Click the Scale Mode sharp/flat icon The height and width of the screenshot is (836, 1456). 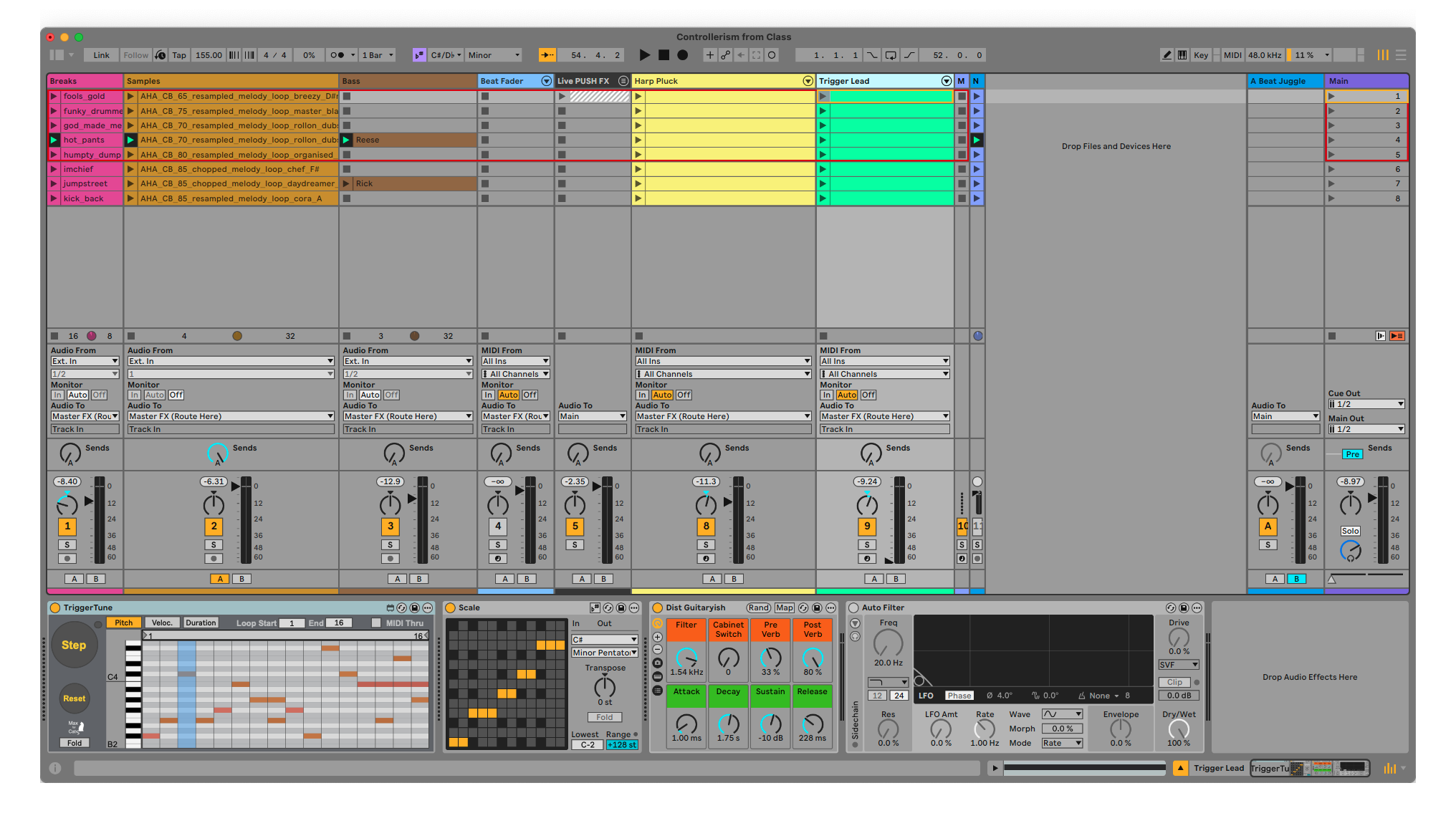pos(419,55)
